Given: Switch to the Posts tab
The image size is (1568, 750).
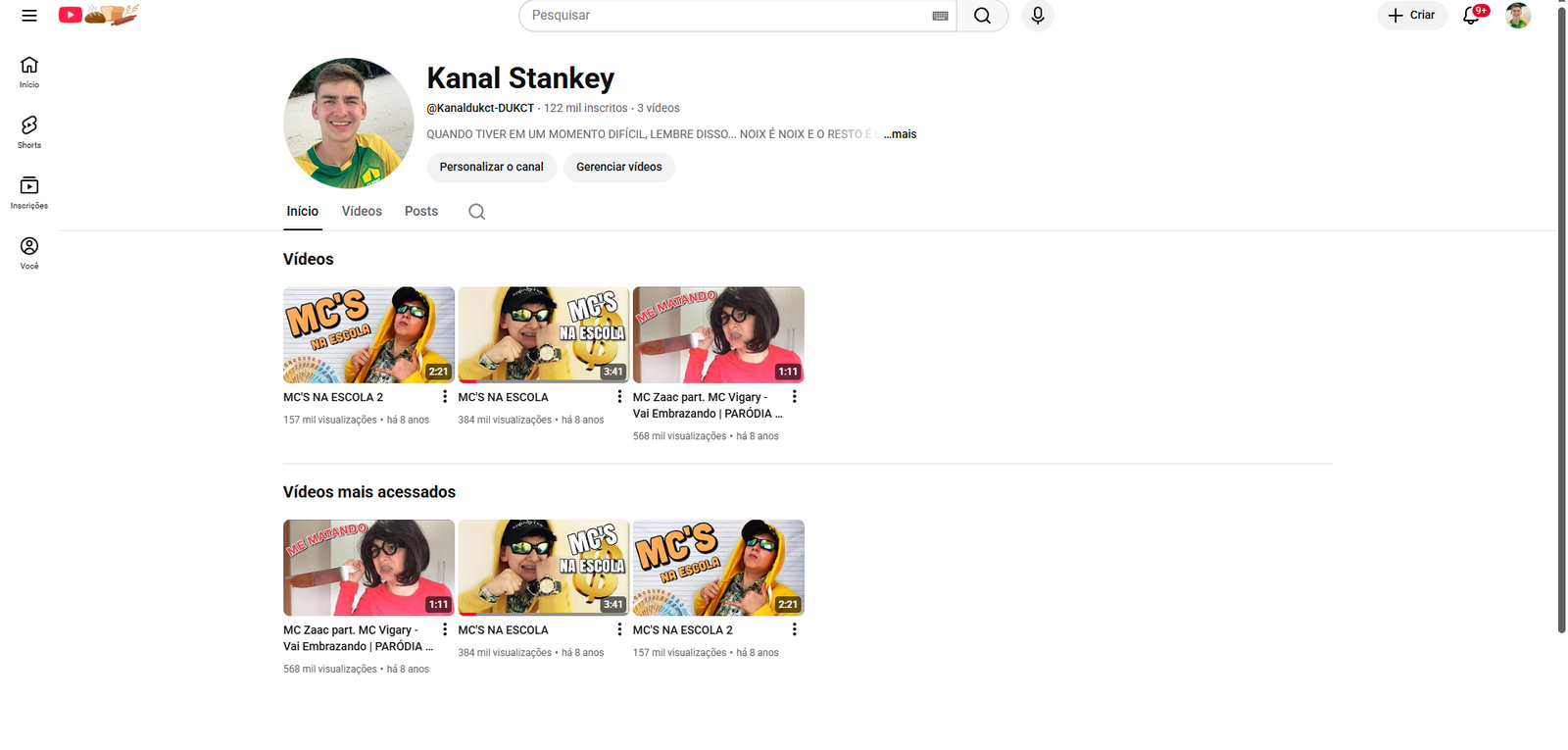Looking at the screenshot, I should click(x=421, y=212).
